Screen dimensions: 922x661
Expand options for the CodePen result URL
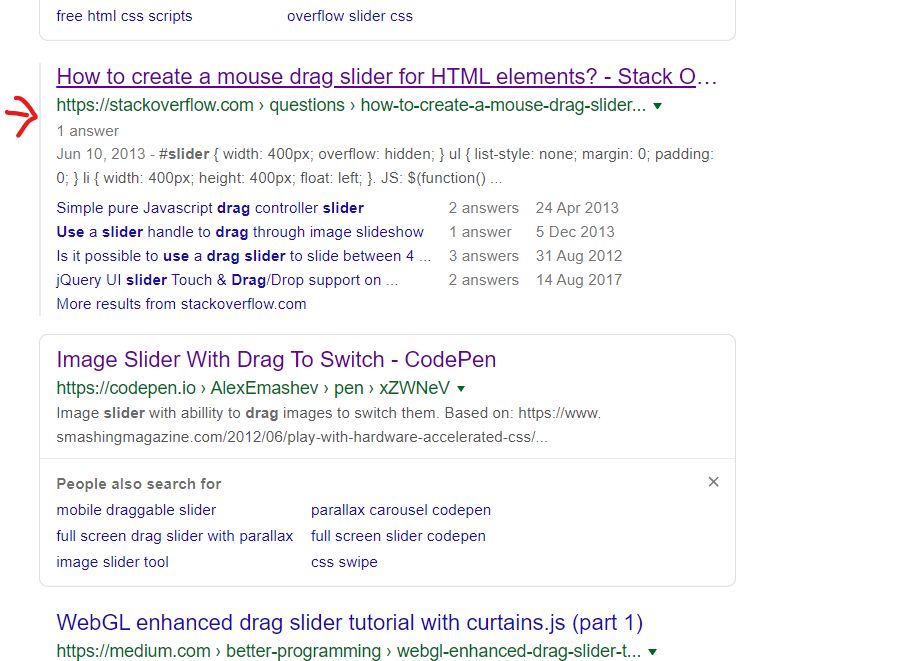460,386
